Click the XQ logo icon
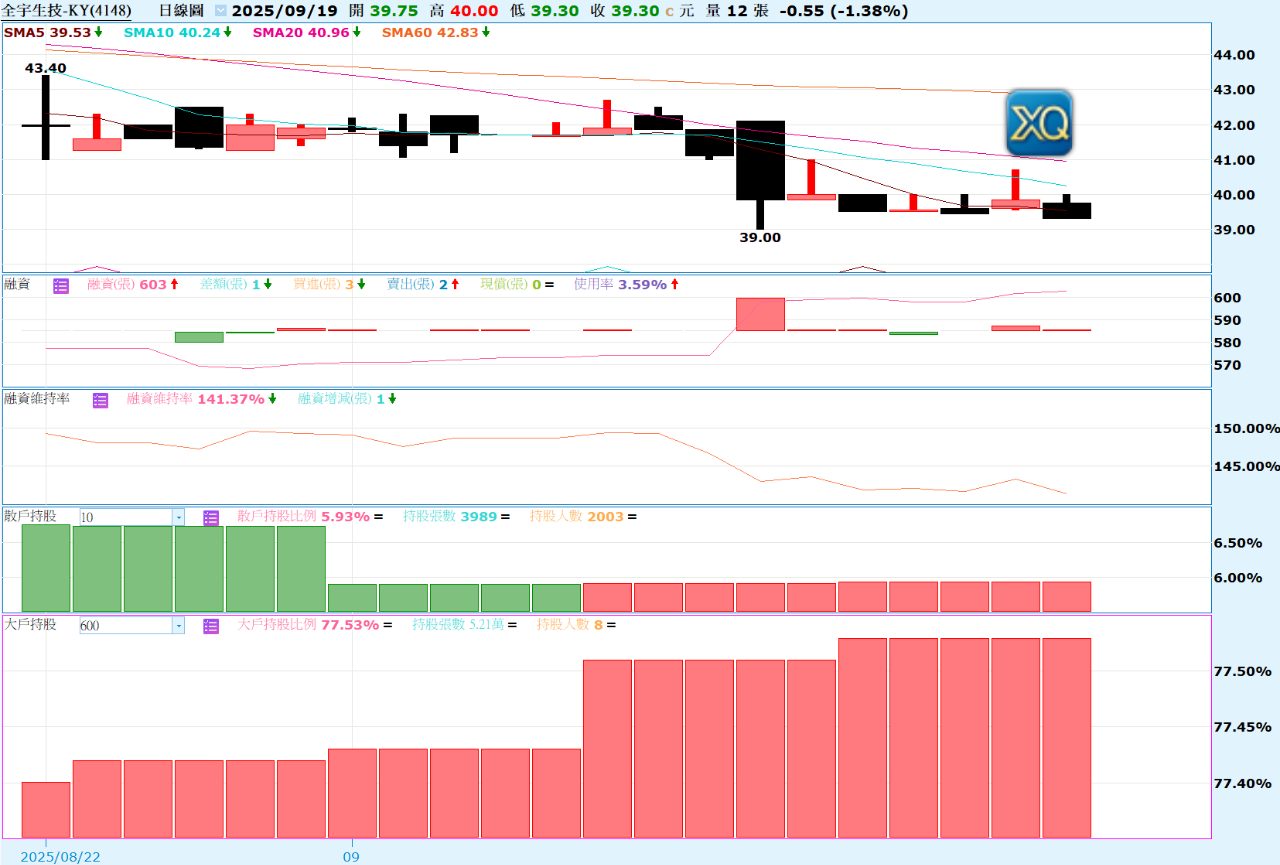Viewport: 1280px width, 865px height. tap(1039, 123)
